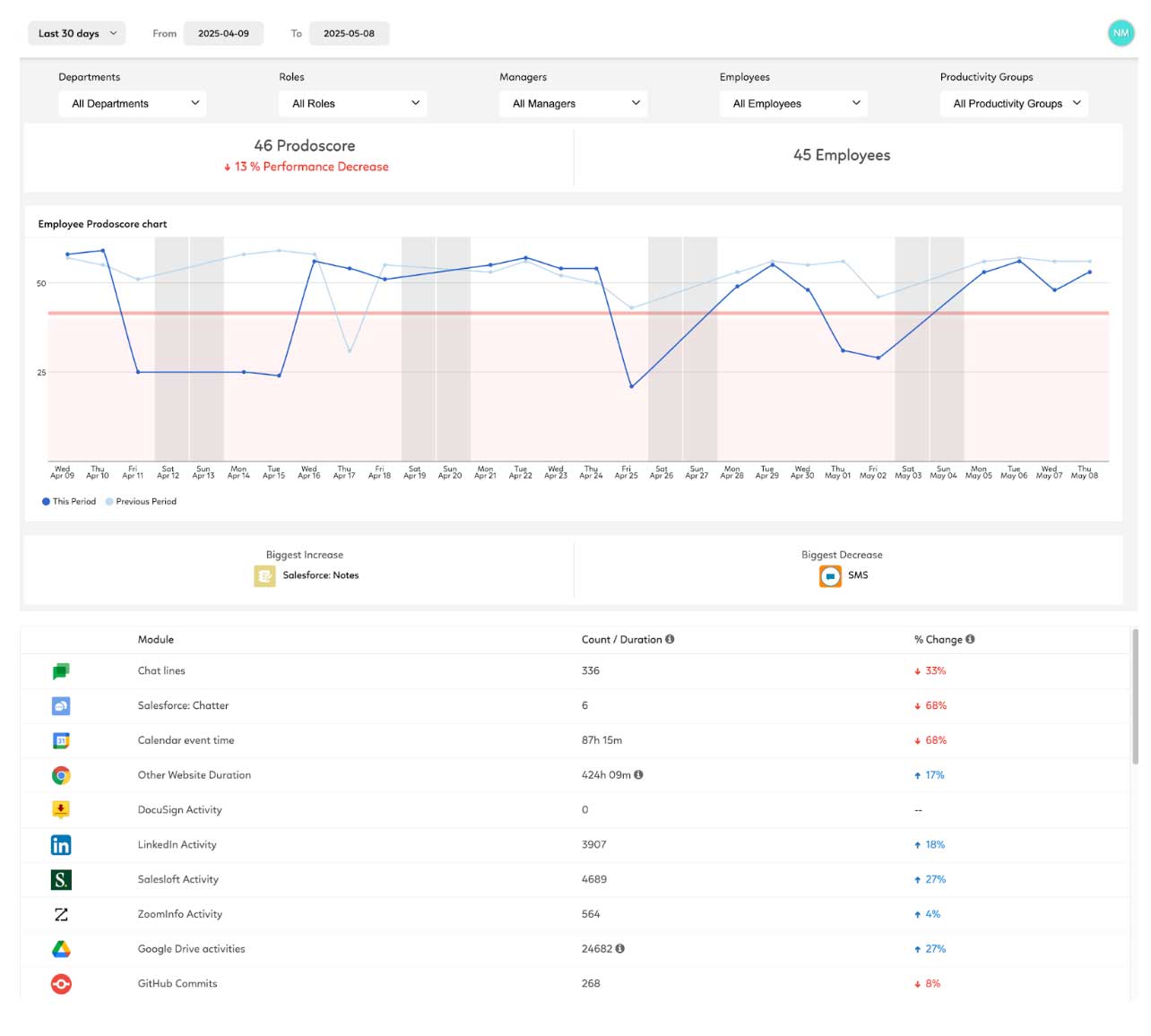1151x1036 pixels.
Task: Open the All Departments dropdown
Action: pyautogui.click(x=132, y=103)
